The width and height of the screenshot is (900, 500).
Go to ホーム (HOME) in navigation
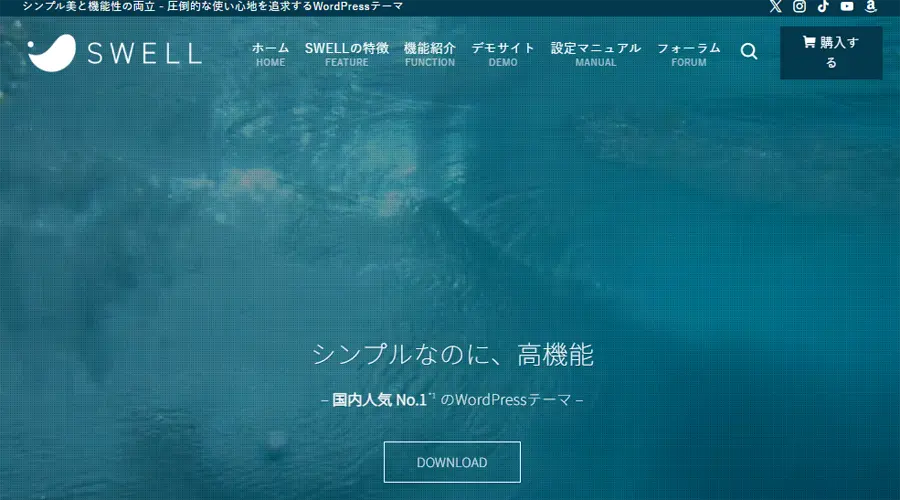270,54
